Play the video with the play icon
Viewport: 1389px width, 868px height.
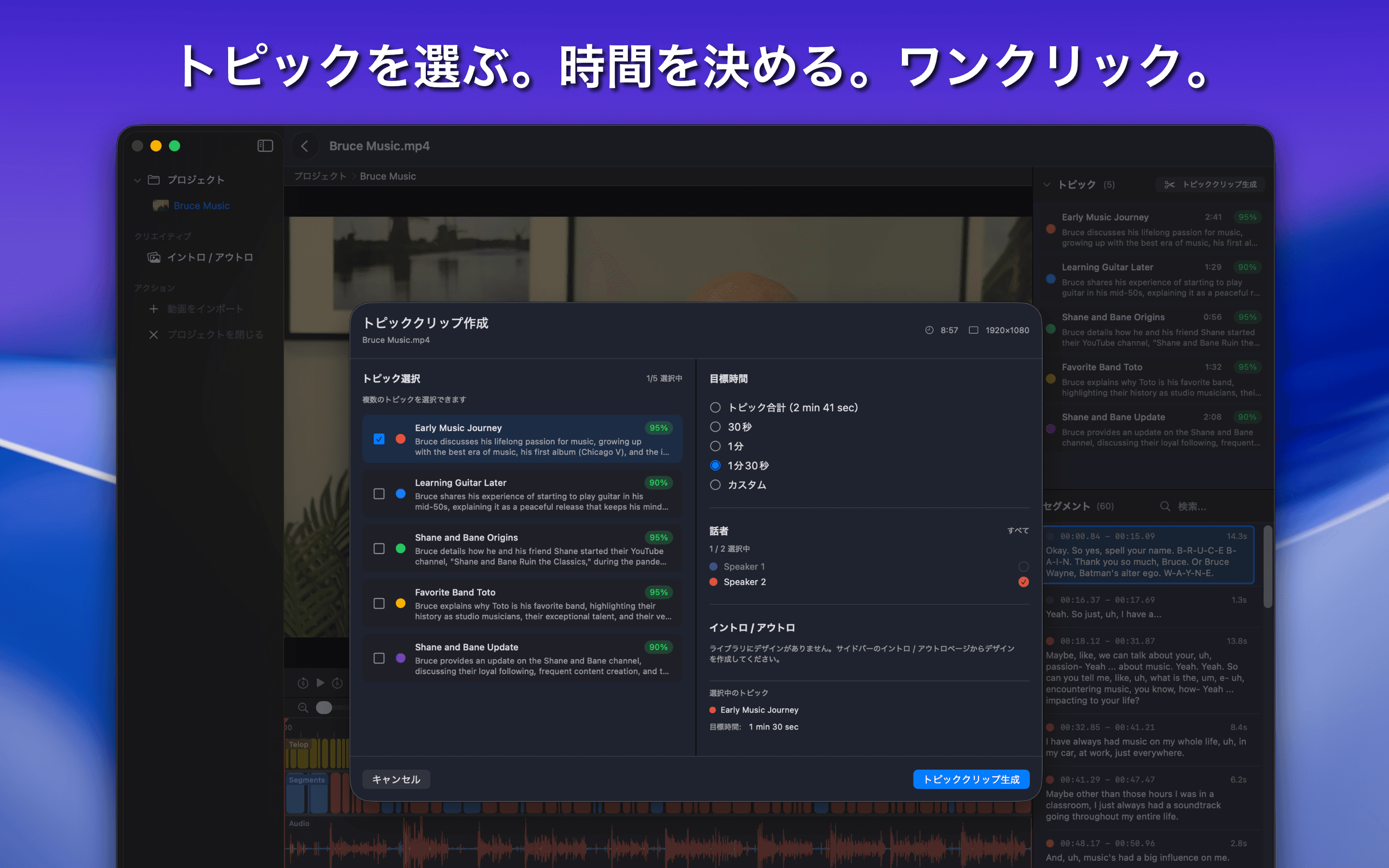(321, 682)
